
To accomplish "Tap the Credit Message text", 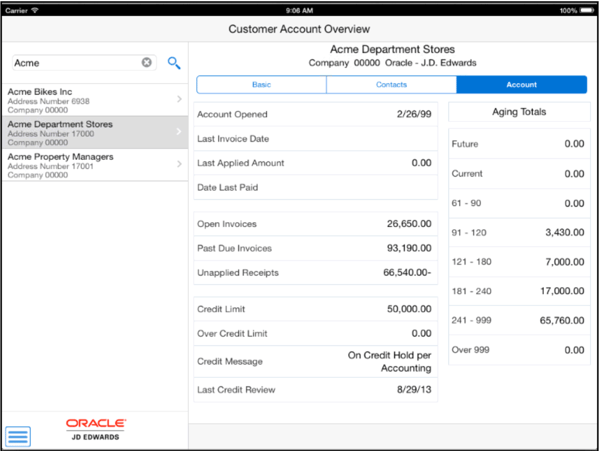I will pyautogui.click(x=389, y=361).
